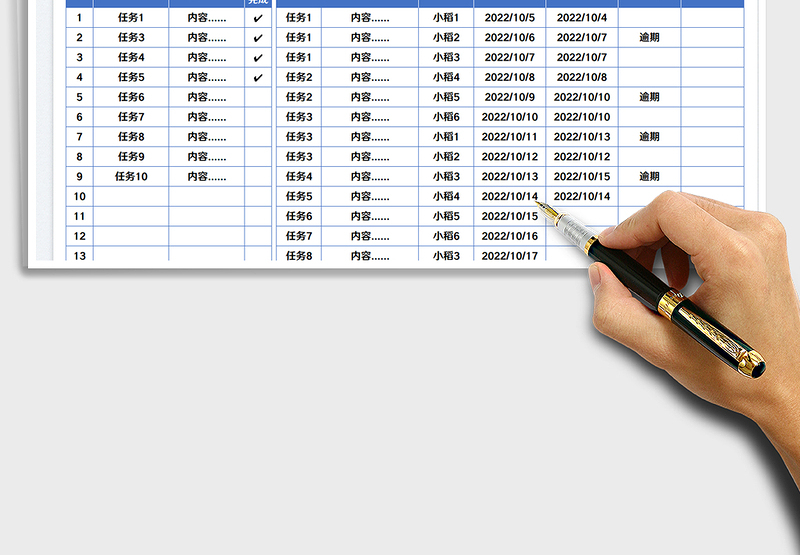Screen dimensions: 800x555
Task: Click the 完成 column header in the left table
Action: (258, 3)
